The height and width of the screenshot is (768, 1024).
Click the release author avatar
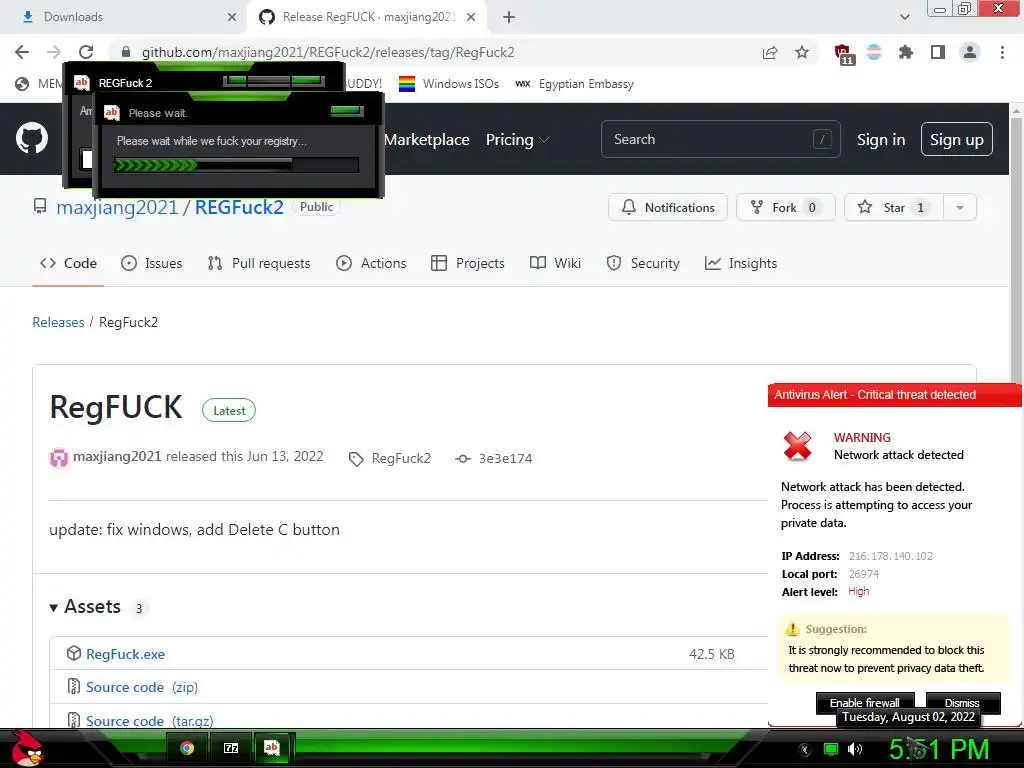coord(59,457)
